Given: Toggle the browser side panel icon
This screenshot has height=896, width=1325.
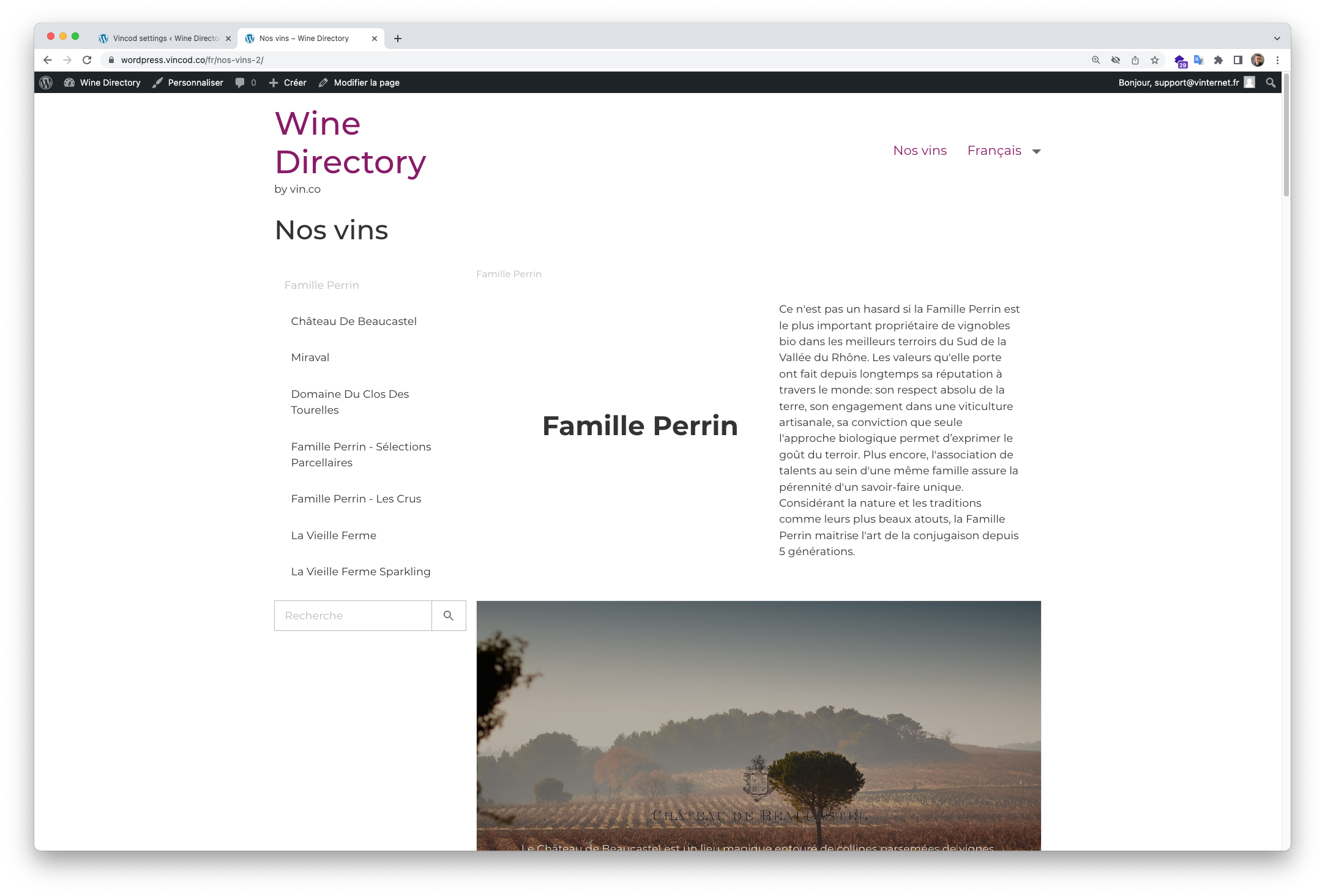Looking at the screenshot, I should 1238,60.
